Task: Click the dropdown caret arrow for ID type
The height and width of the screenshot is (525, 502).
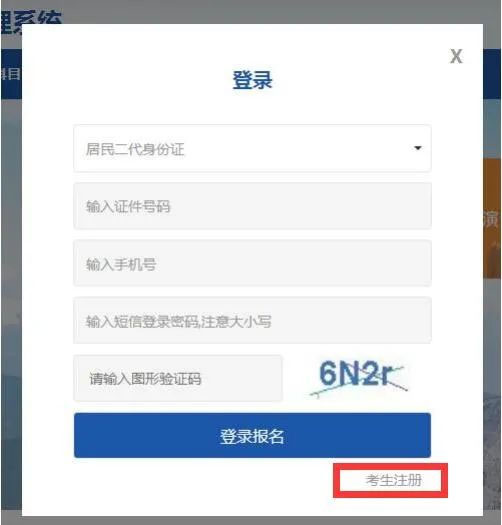Action: (x=418, y=148)
